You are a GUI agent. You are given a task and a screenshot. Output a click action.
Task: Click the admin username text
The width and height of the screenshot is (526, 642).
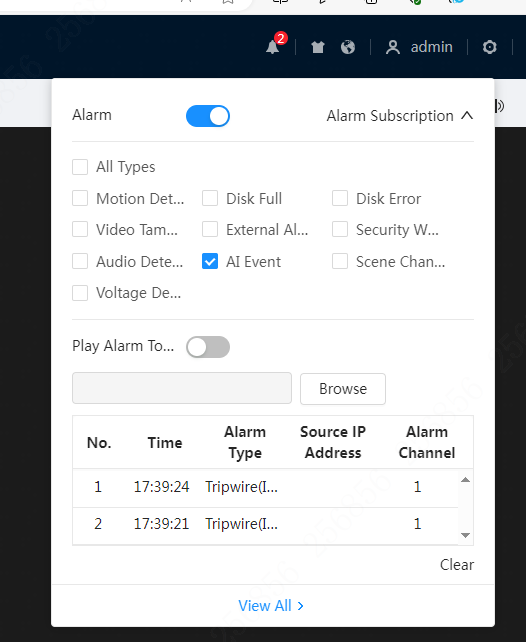431,47
